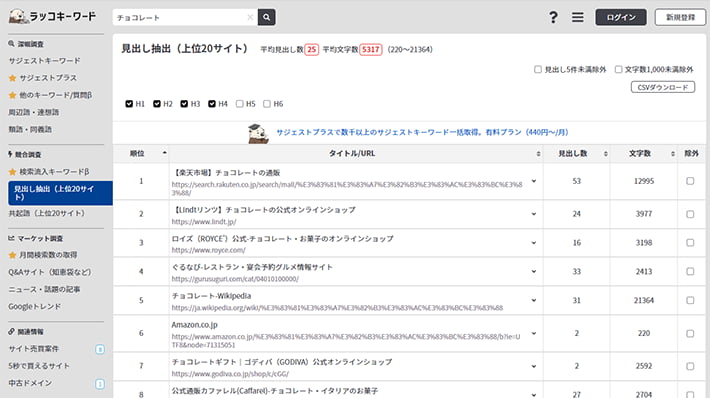
Task: Open 5秒で買えるサイト in sidebar
Action: 39,366
